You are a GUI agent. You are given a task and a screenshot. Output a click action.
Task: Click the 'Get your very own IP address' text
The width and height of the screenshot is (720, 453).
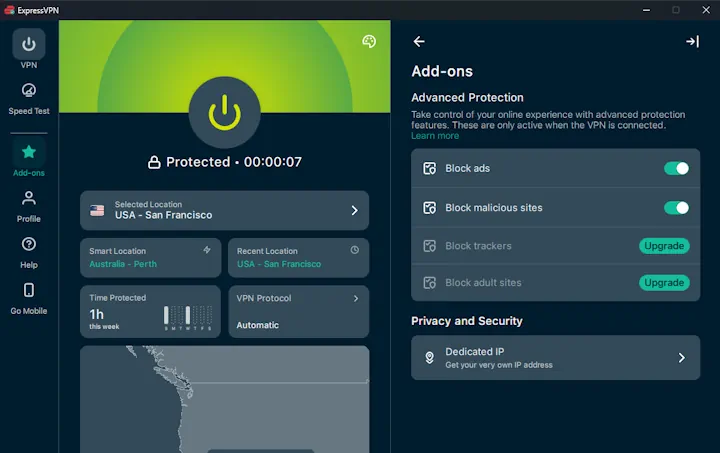pos(499,365)
